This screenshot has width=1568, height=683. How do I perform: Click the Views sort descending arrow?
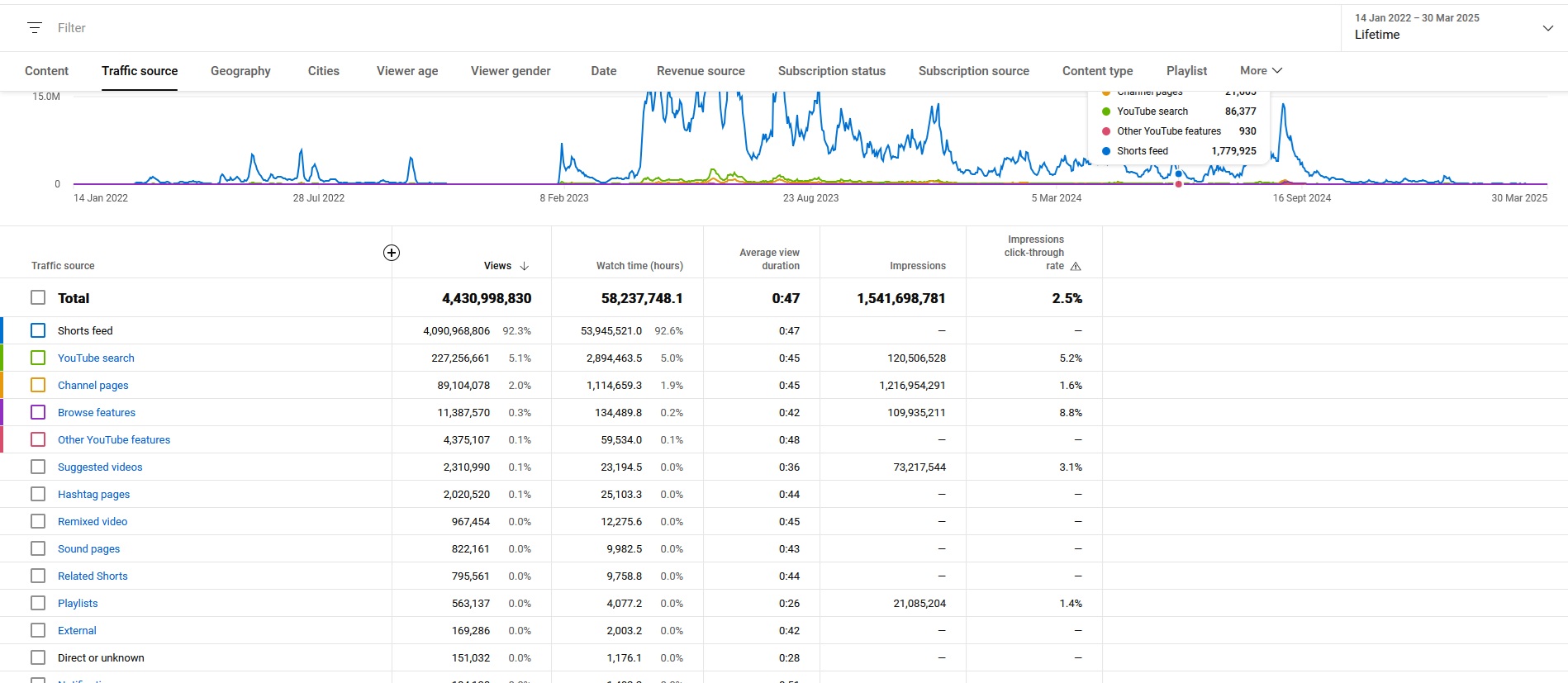pyautogui.click(x=525, y=266)
